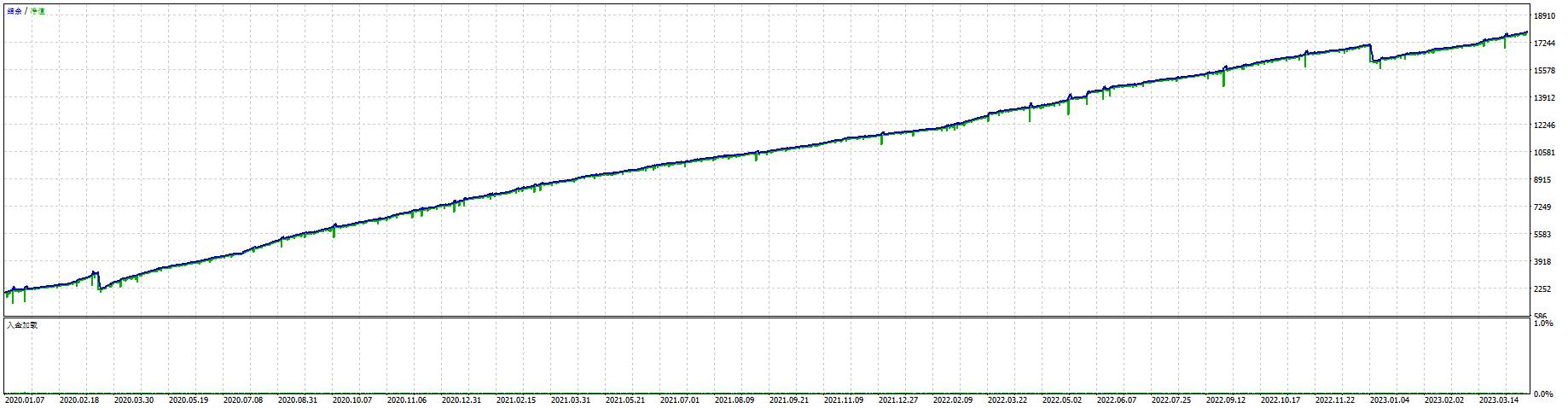Click the 2020.01.07 date label
The width and height of the screenshot is (1568, 408).
coord(25,399)
